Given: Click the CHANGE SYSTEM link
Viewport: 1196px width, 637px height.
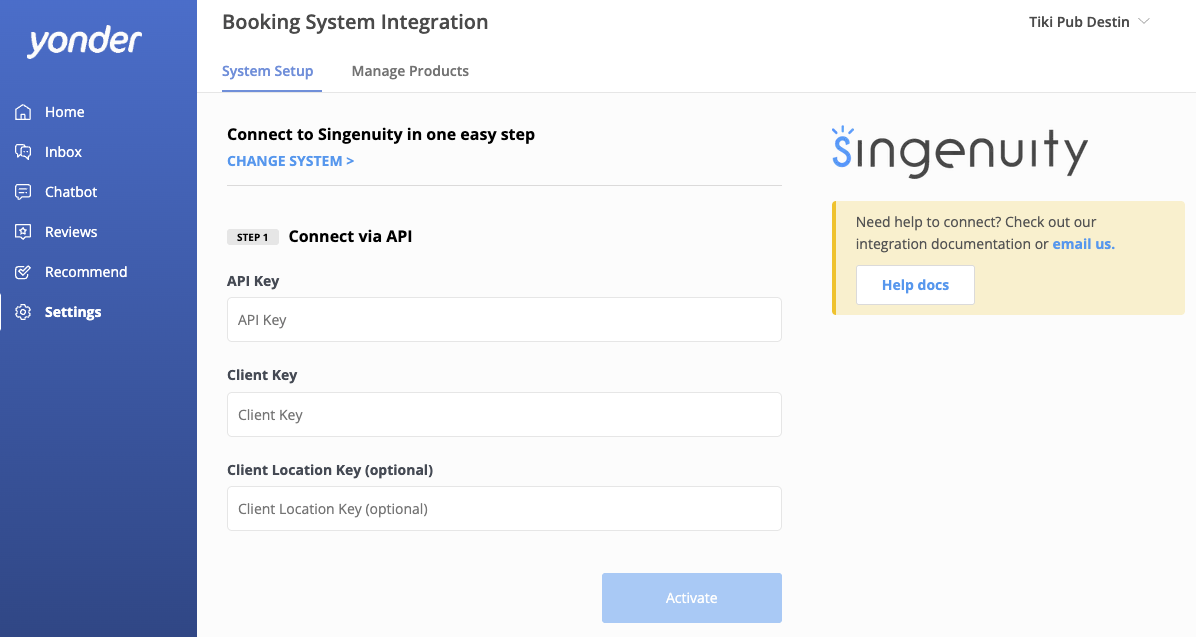Looking at the screenshot, I should point(290,161).
